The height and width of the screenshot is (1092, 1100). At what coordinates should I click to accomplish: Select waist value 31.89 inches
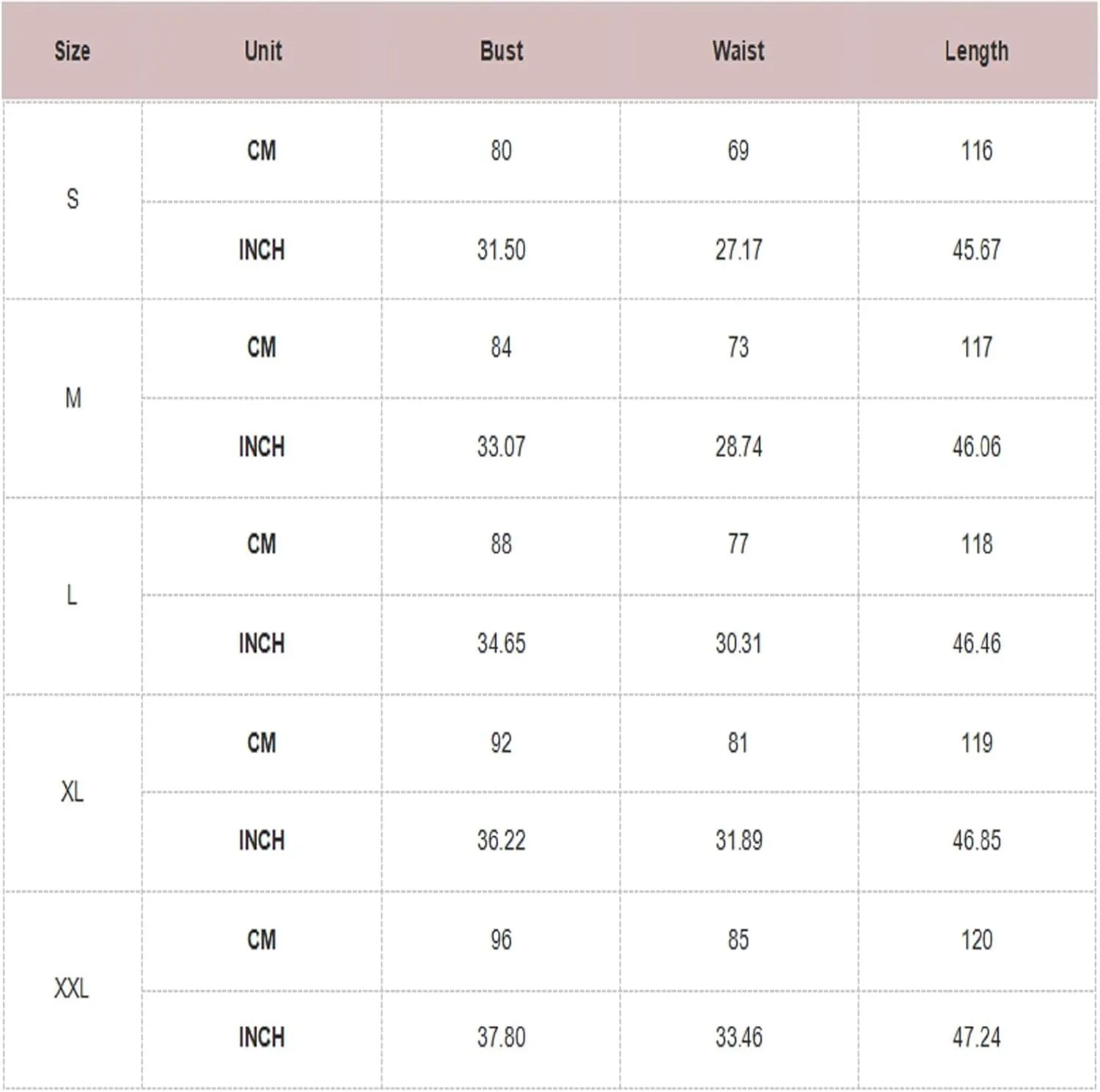pos(738,840)
